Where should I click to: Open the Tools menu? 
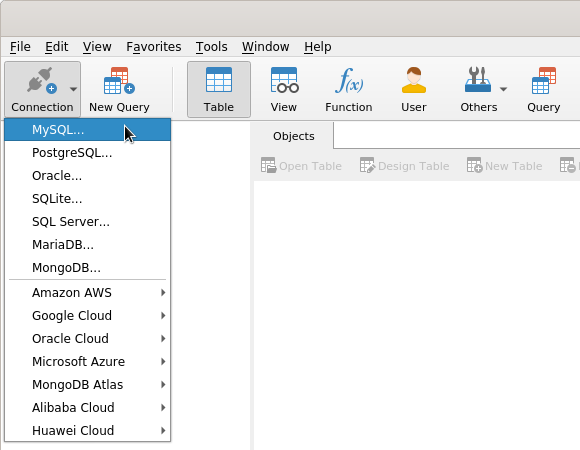(212, 47)
